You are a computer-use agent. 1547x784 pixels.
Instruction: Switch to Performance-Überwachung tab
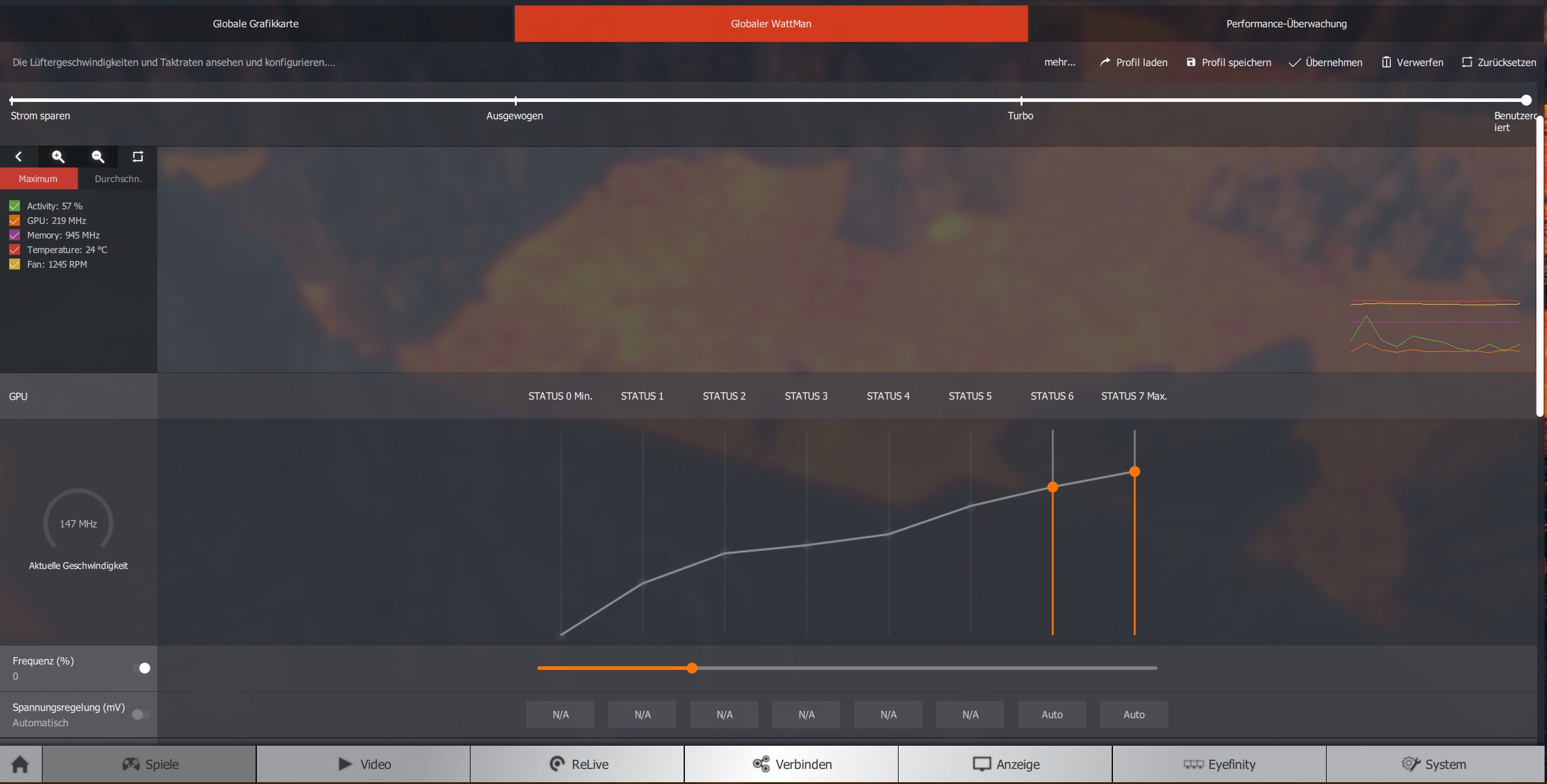(x=1286, y=24)
